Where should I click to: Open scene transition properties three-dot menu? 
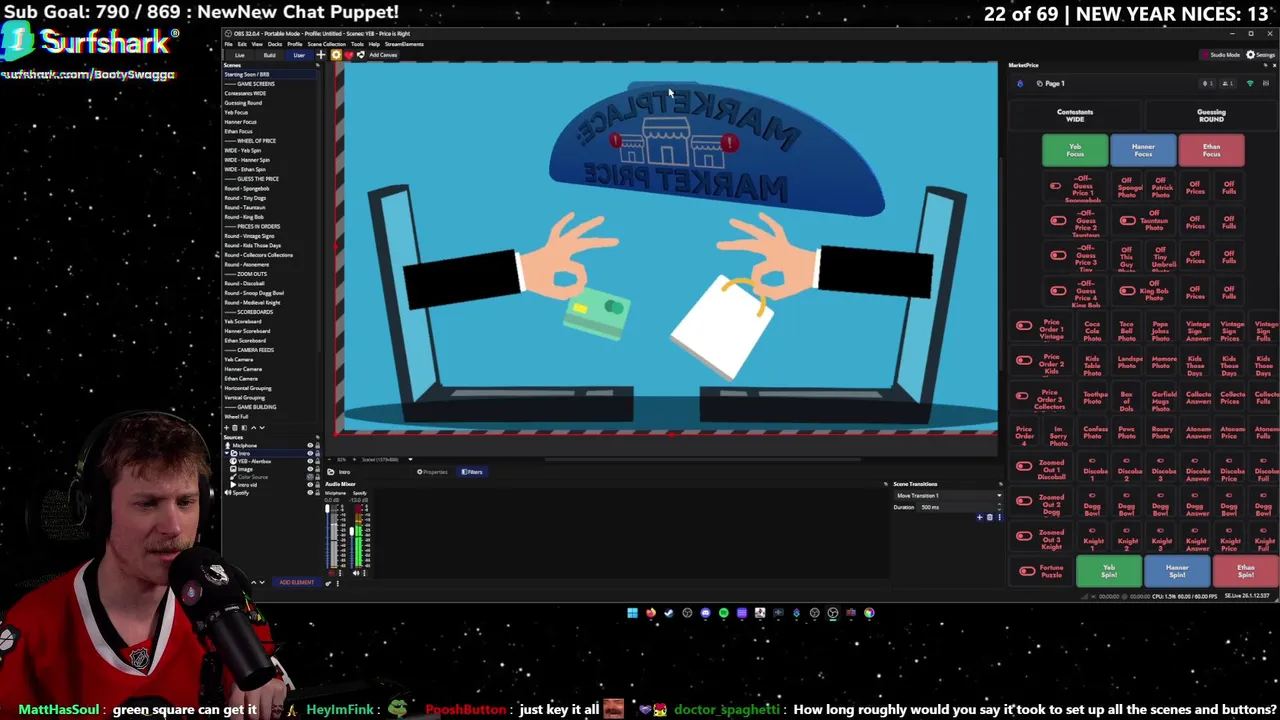point(1000,517)
